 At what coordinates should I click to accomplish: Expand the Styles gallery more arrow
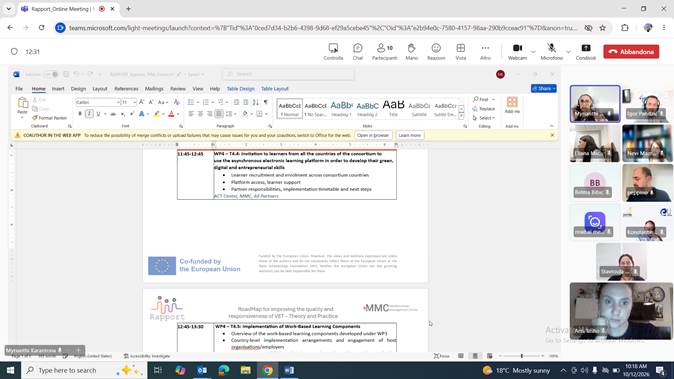[x=461, y=116]
